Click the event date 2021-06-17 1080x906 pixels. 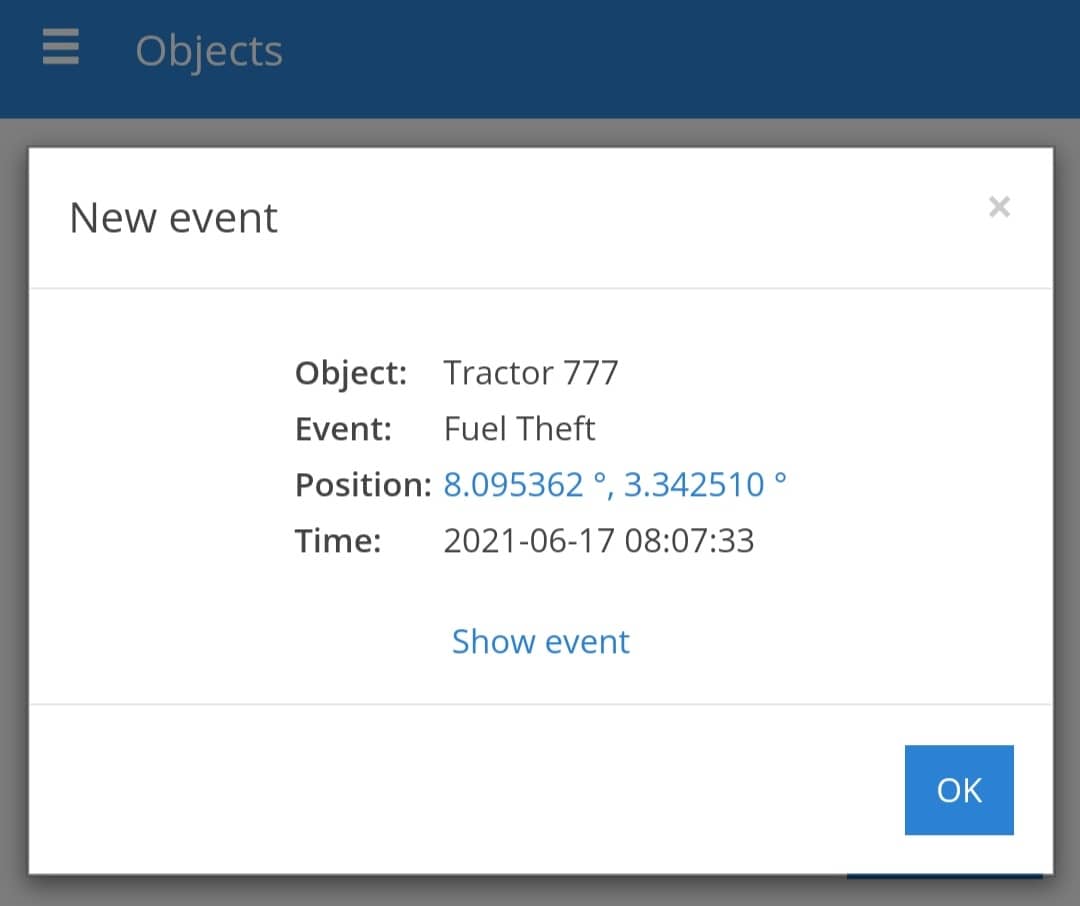click(x=529, y=541)
